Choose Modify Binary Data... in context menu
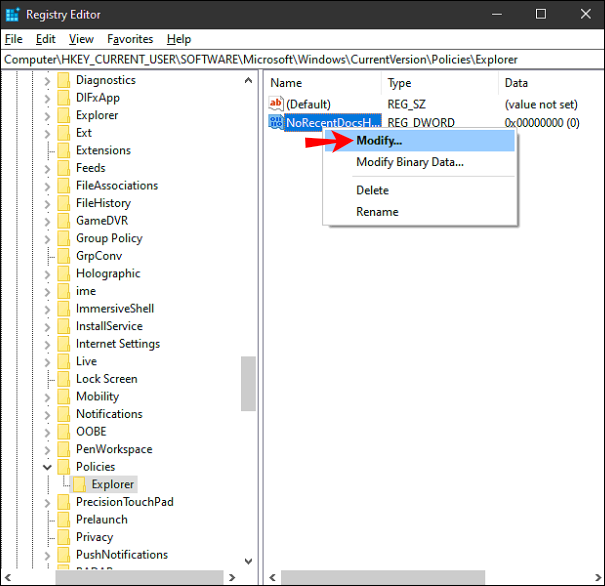Viewport: 605px width, 586px height. tap(419, 162)
